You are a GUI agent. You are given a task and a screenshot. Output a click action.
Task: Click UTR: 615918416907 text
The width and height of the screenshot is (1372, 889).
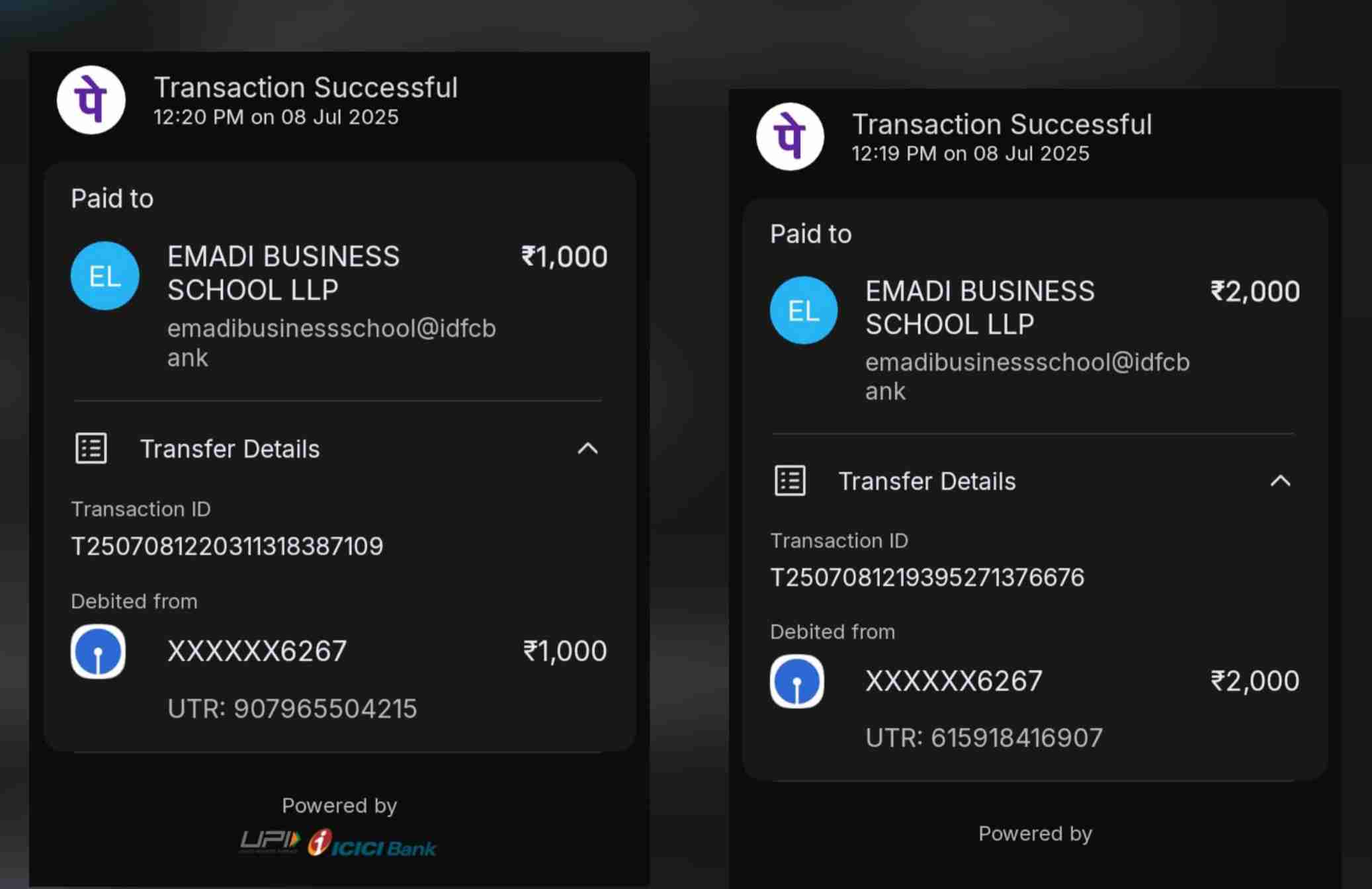point(984,738)
